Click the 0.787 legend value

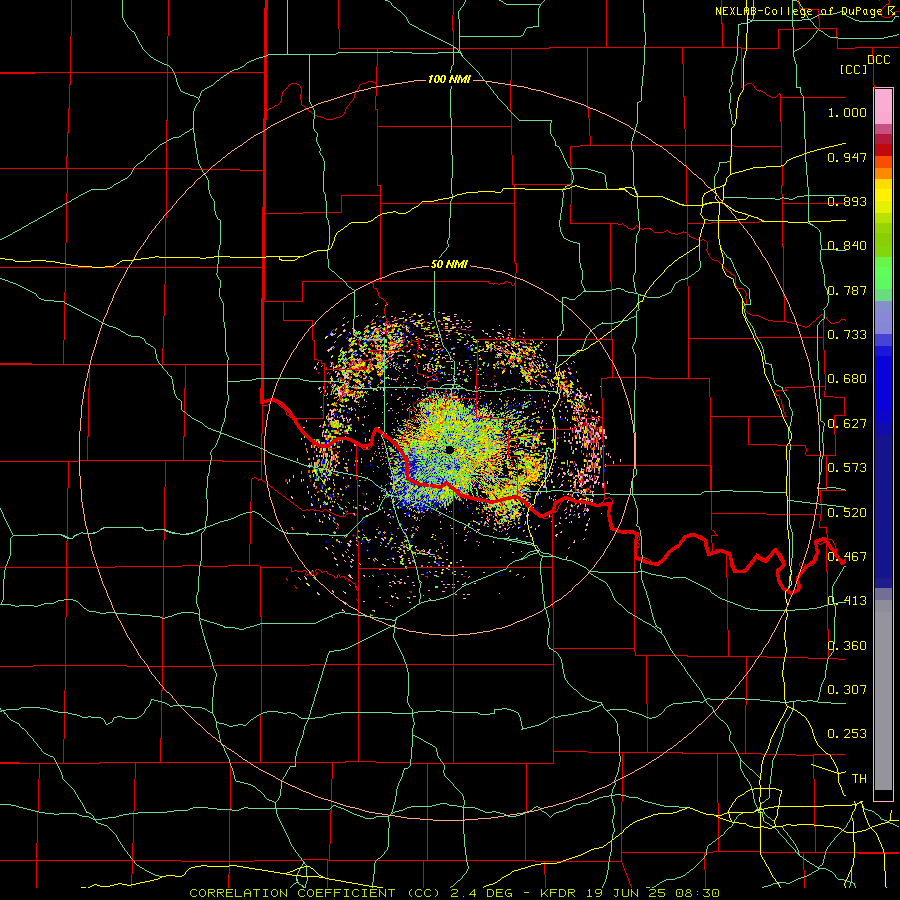847,290
